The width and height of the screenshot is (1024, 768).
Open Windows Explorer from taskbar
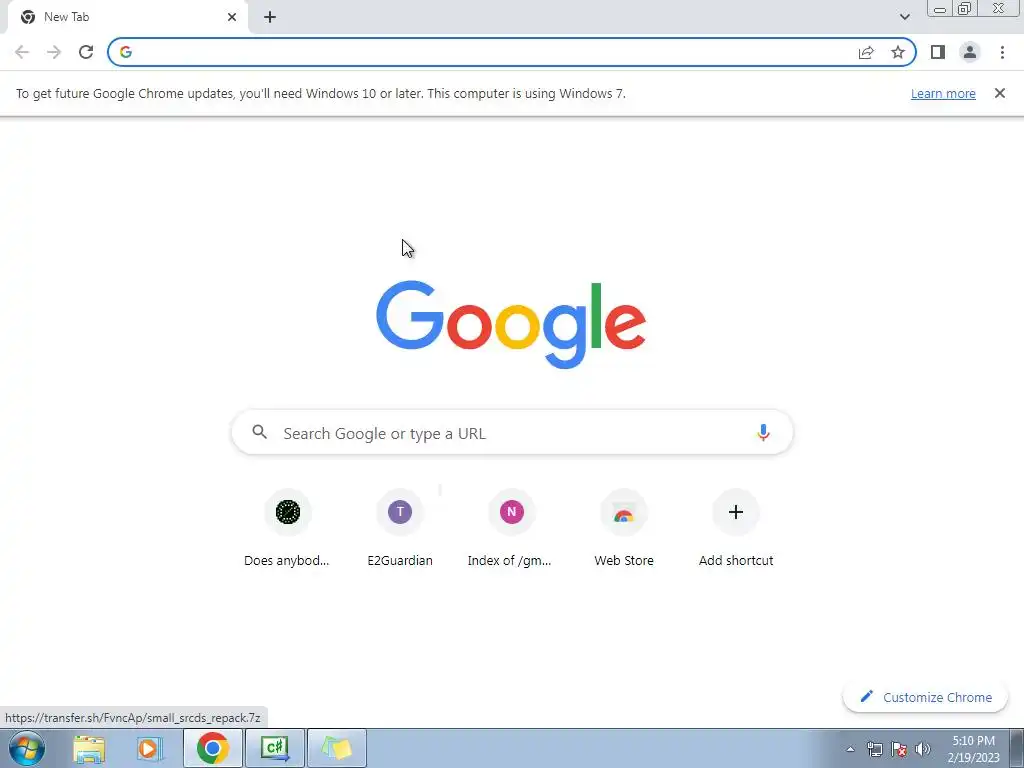89,748
